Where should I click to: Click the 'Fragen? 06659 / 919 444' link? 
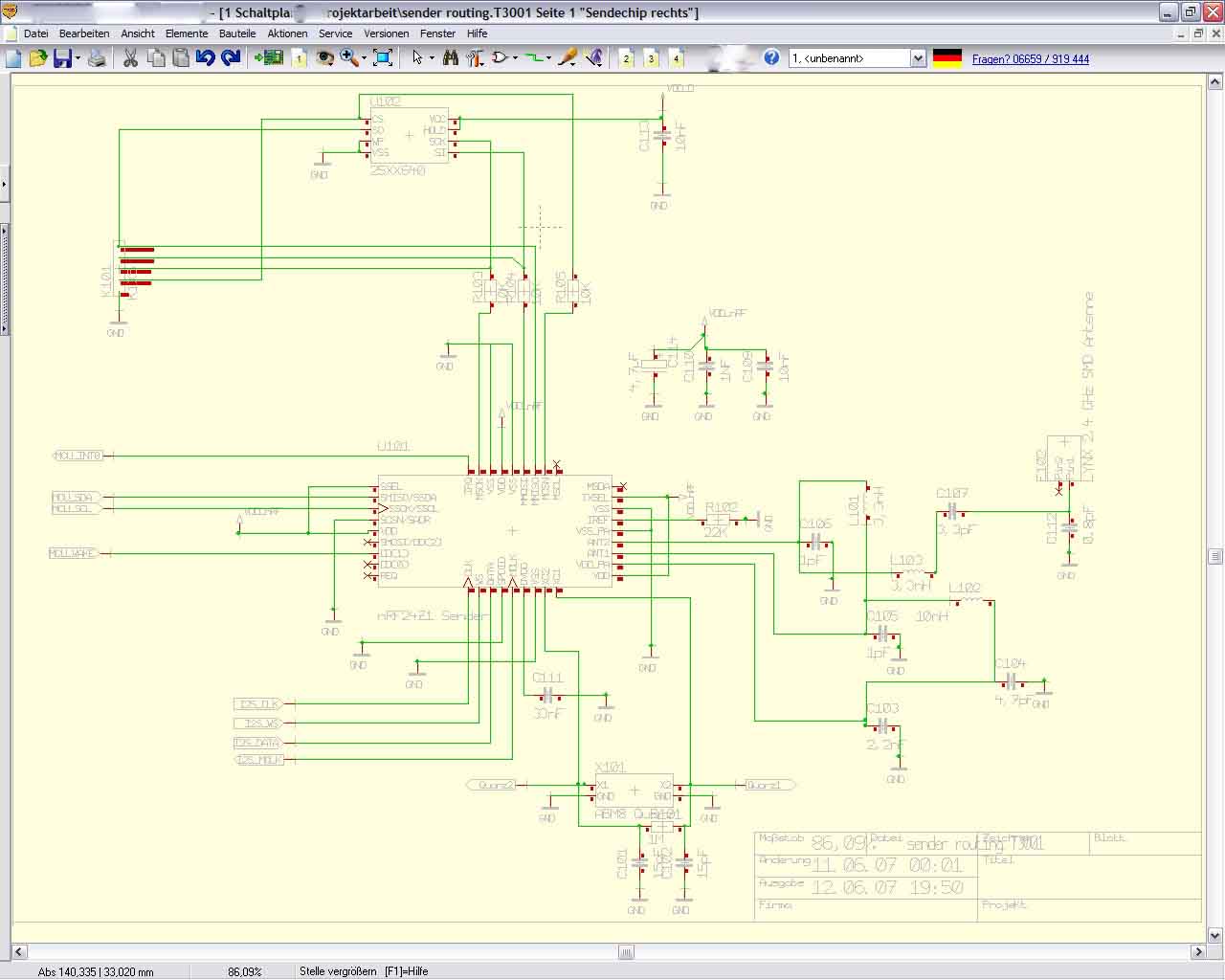pos(1030,59)
